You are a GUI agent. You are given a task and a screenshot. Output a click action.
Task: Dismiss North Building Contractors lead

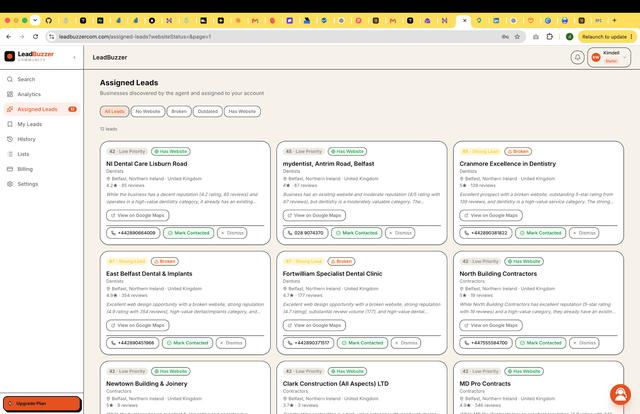tap(584, 343)
